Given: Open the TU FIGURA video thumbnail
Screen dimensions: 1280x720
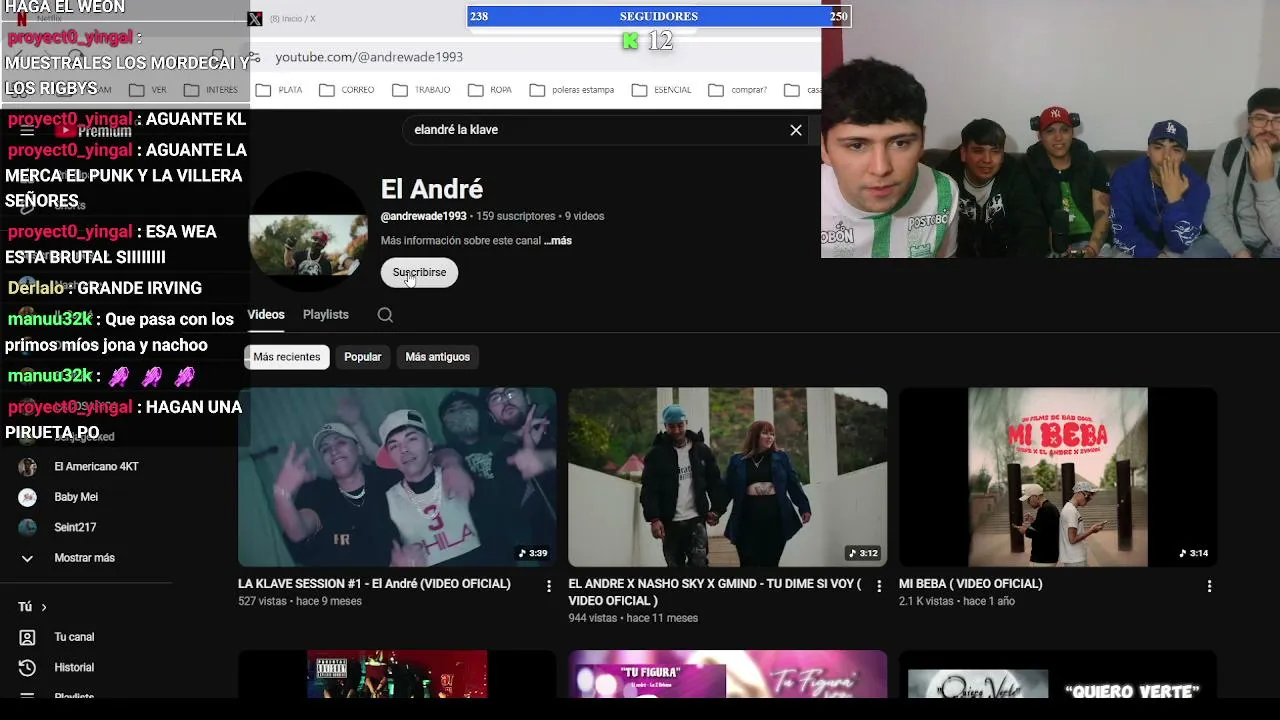Looking at the screenshot, I should (x=727, y=675).
